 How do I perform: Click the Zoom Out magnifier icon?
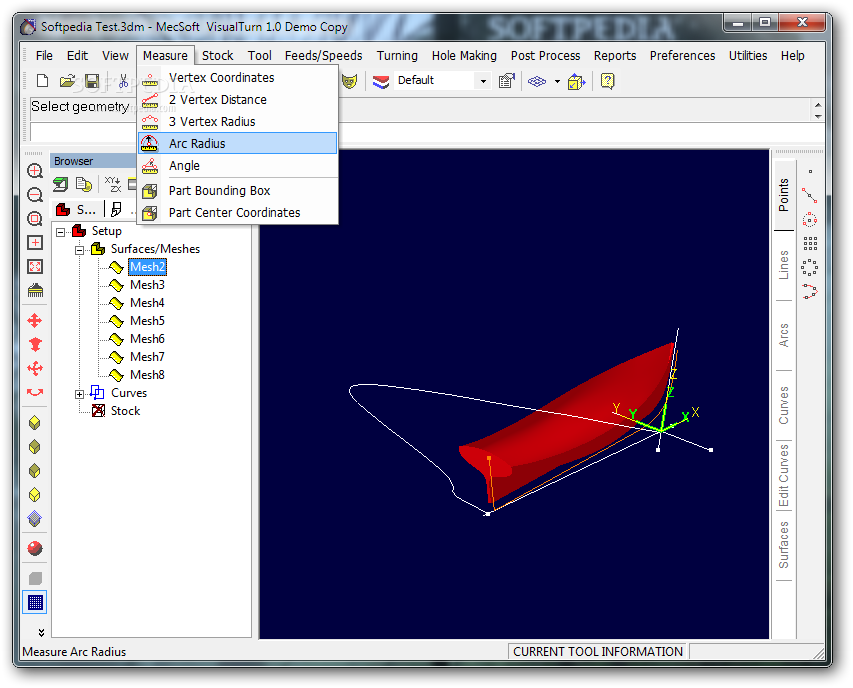coord(35,195)
